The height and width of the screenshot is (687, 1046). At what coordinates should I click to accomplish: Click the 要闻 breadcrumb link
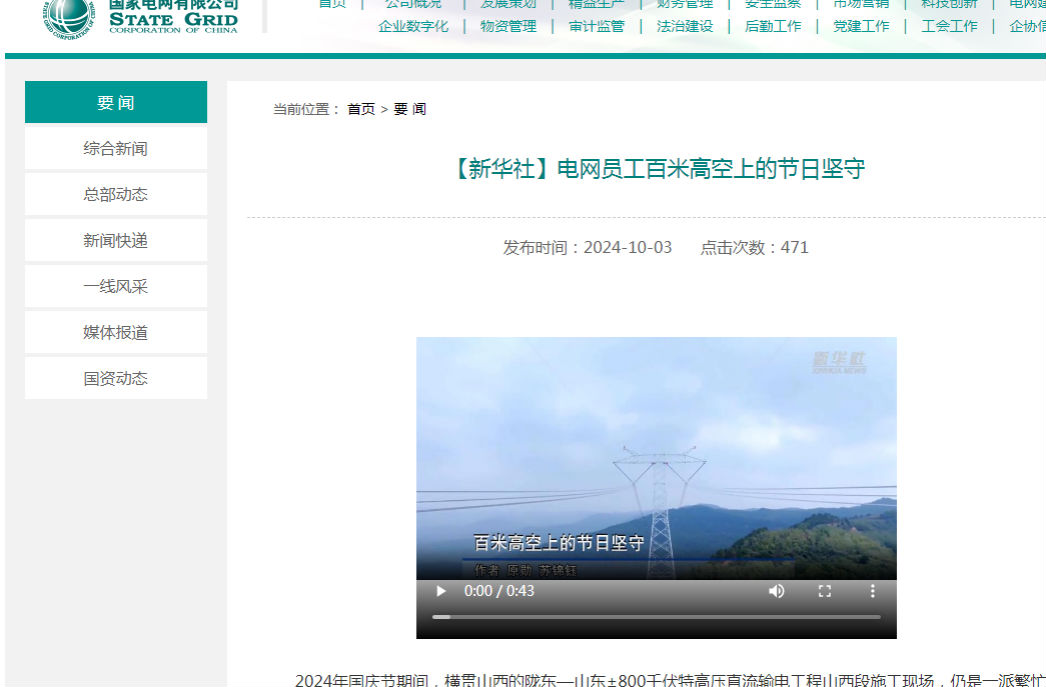pos(410,109)
